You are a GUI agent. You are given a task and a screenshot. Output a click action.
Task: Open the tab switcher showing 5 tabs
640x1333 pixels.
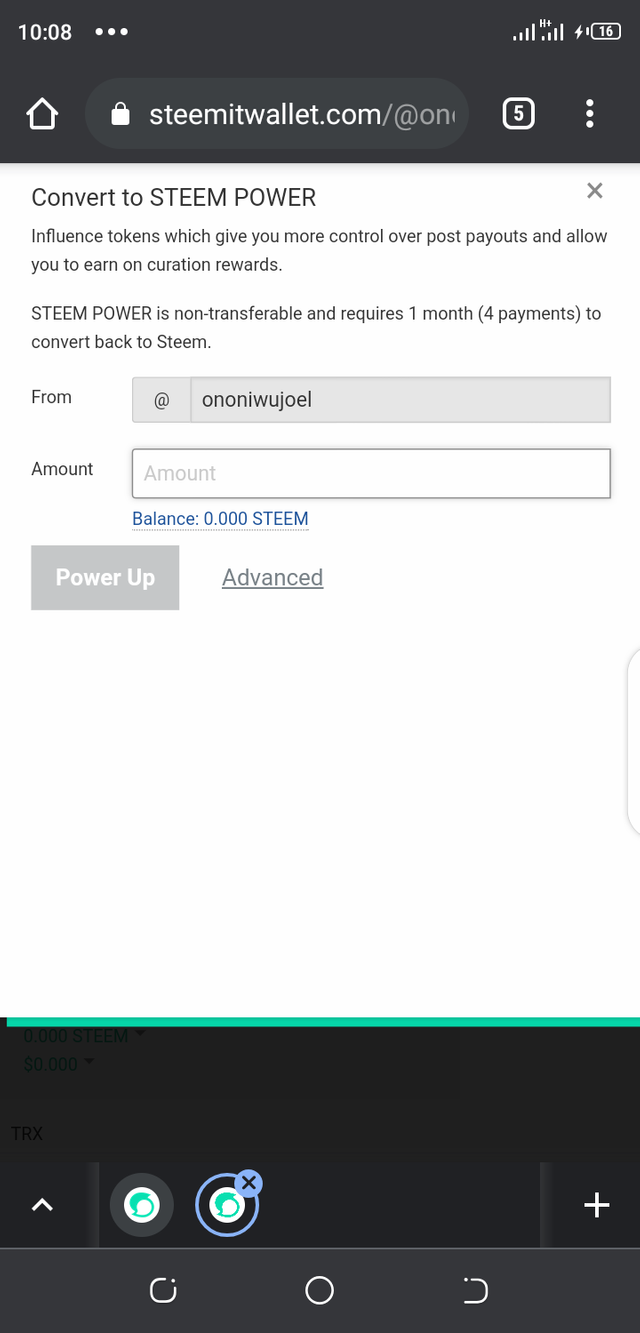click(518, 113)
